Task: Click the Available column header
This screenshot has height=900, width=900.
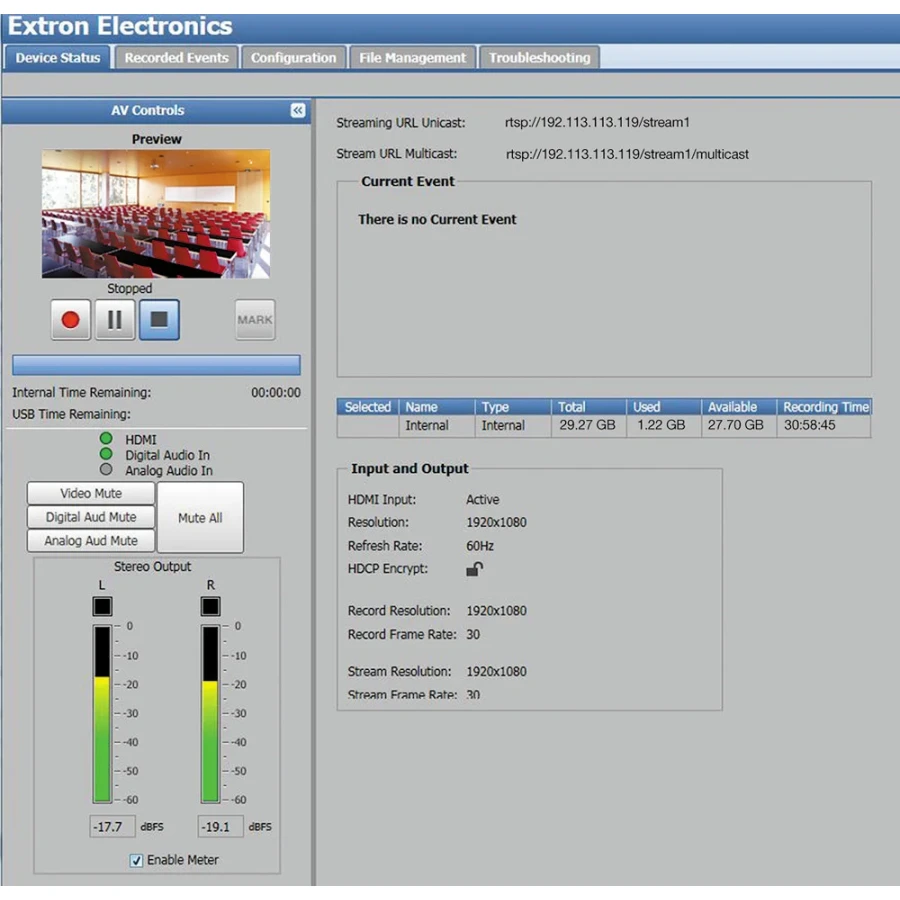Action: [739, 407]
